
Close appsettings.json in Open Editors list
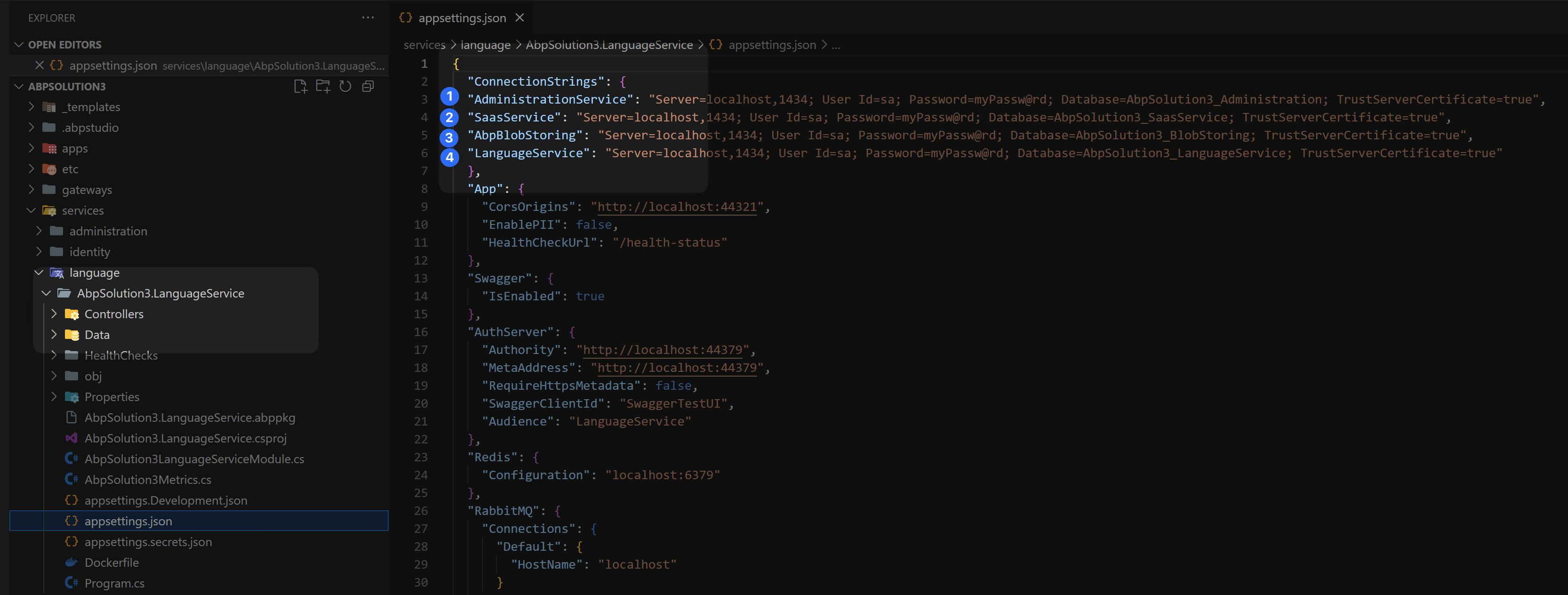(40, 65)
